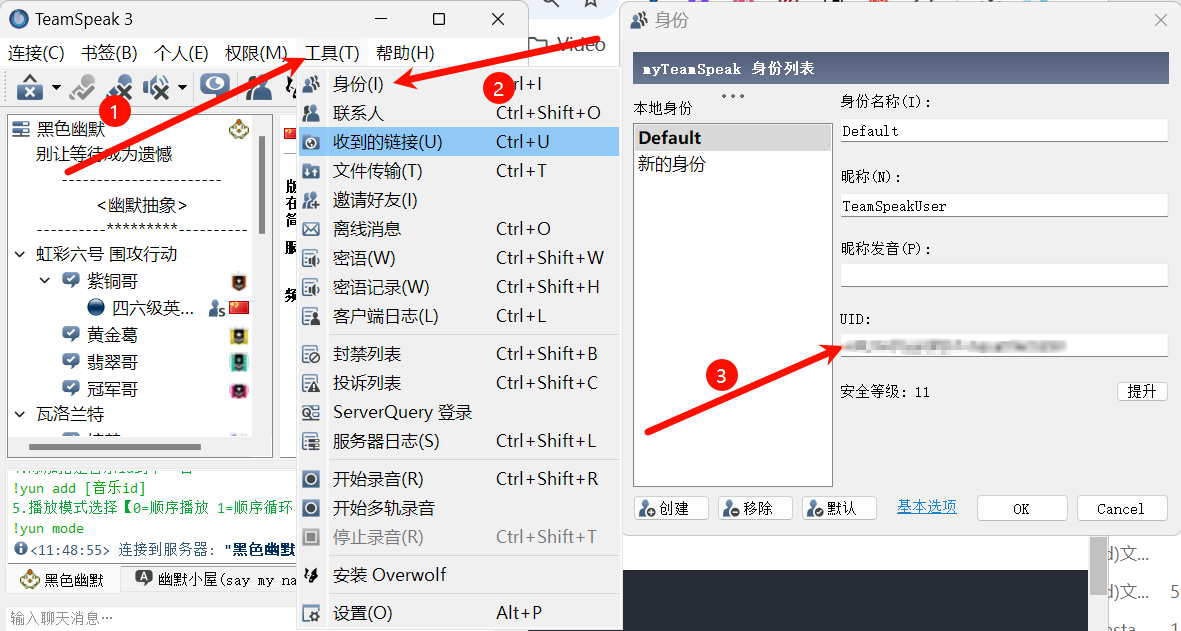Open the contacts person icon in the toolbar
The width and height of the screenshot is (1181, 631).
click(258, 87)
